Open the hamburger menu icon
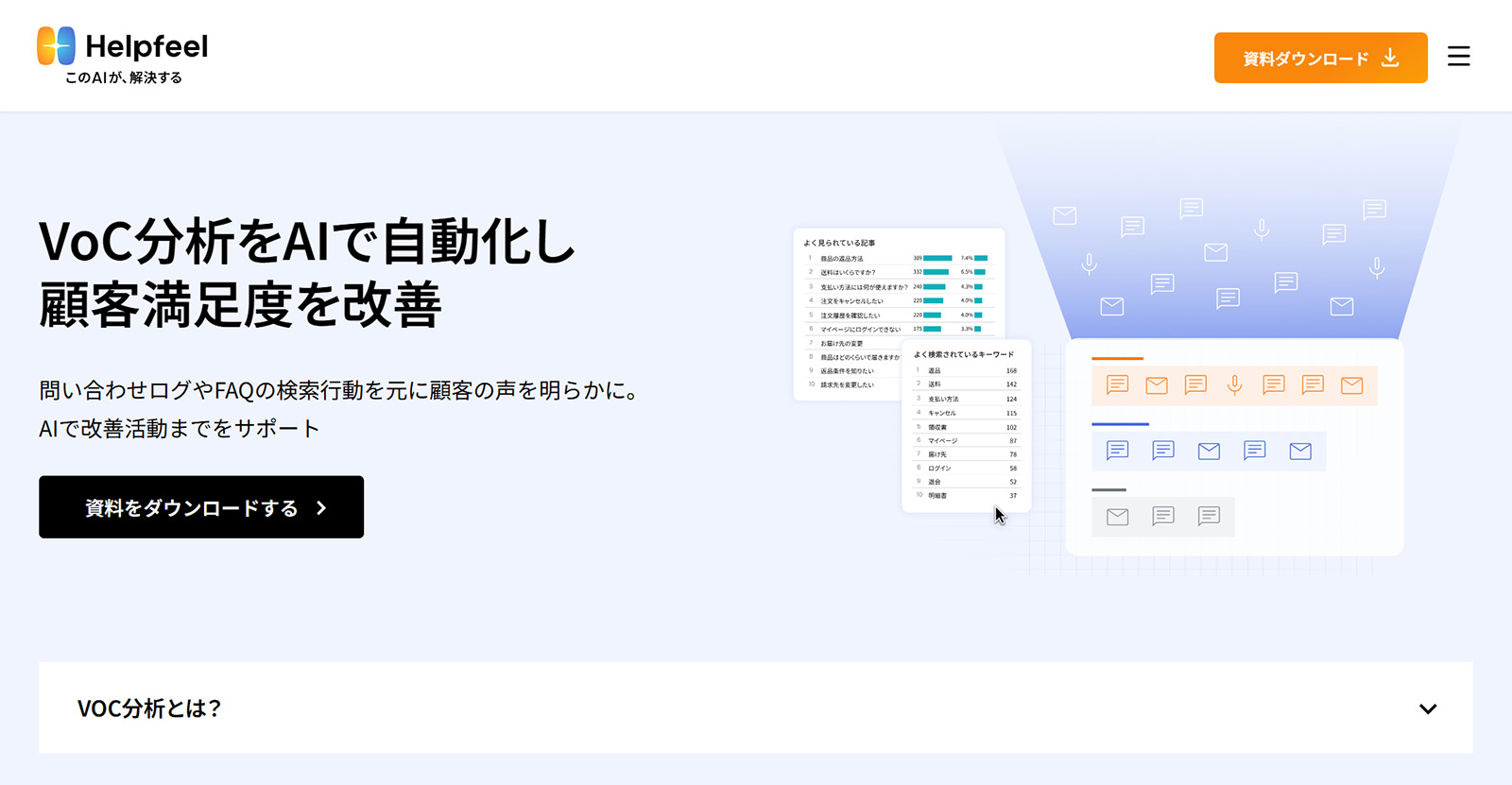 point(1458,57)
